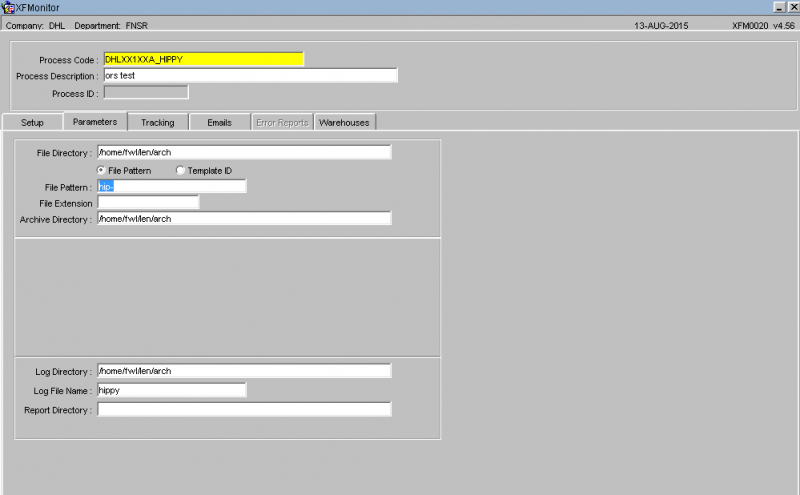Click the Process Description field

coord(251,76)
